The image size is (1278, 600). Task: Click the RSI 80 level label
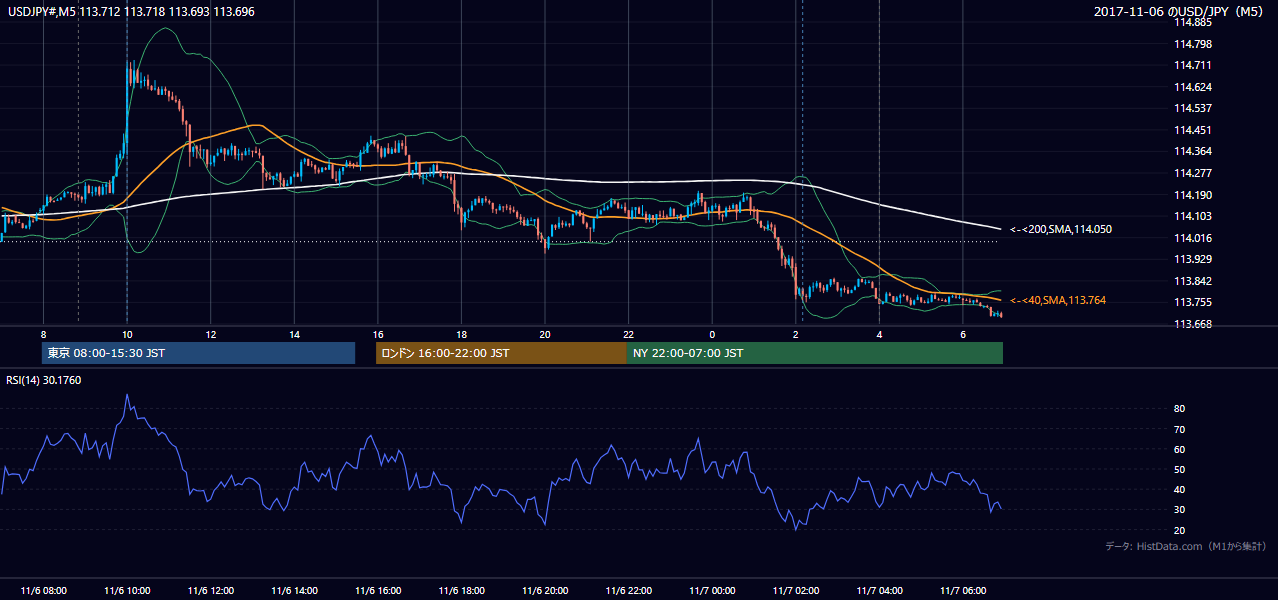pos(1179,409)
